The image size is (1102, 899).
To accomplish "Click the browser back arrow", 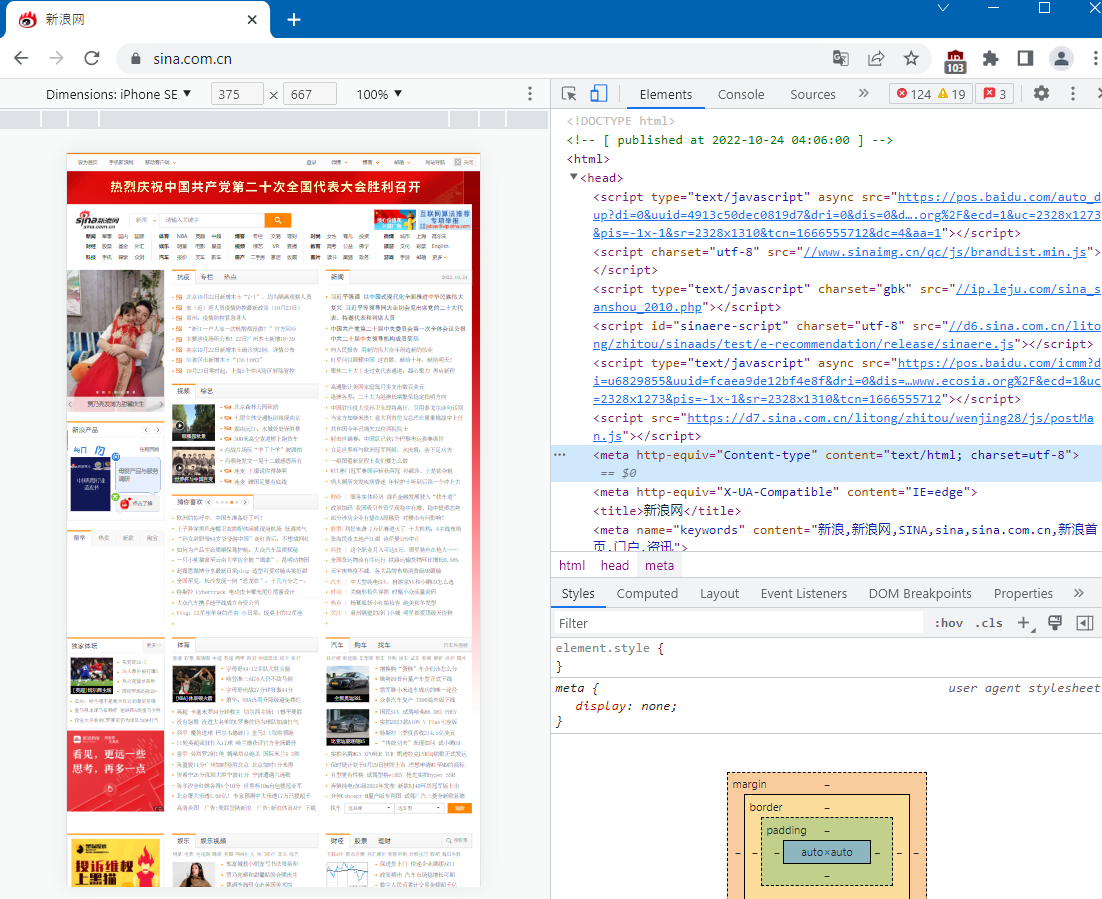I will click(22, 58).
